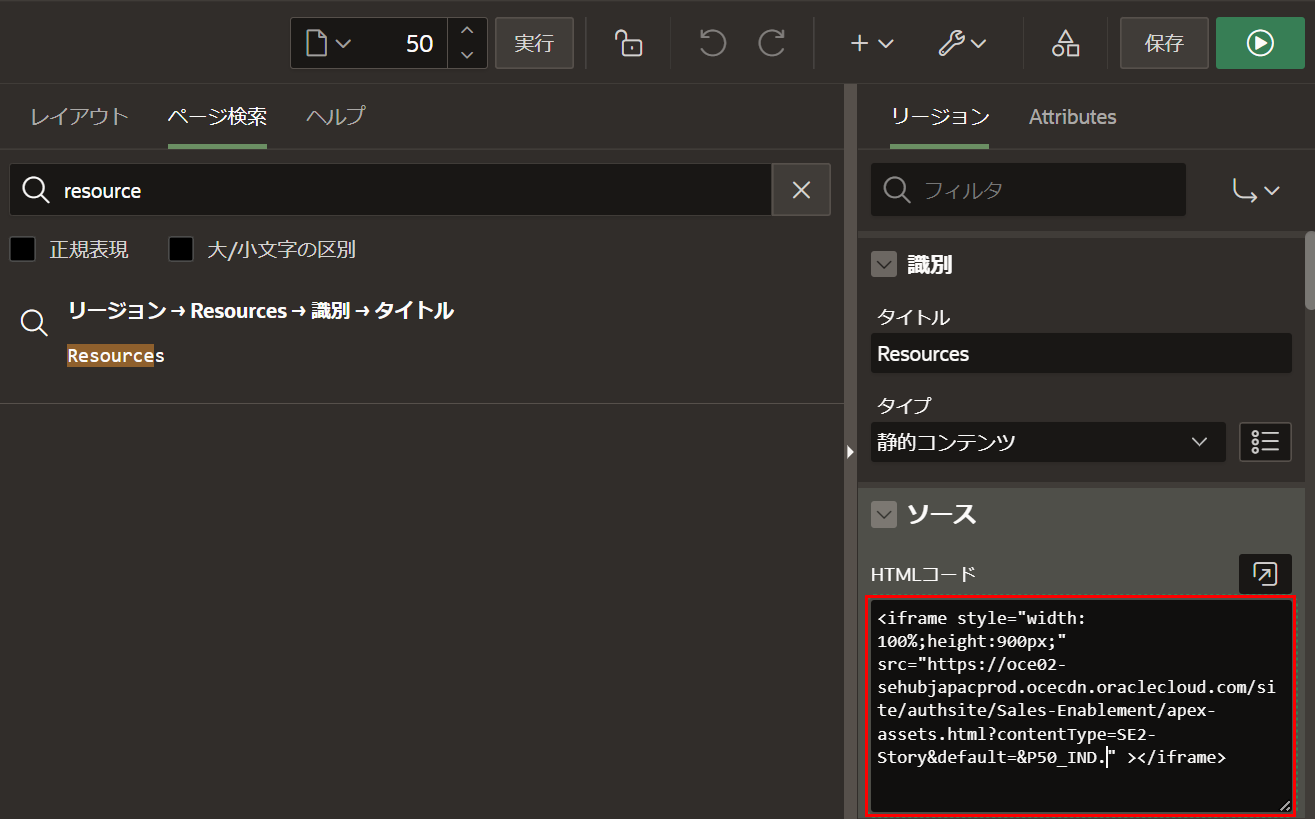1315x819 pixels.
Task: Open the go-to group arrow menu
Action: click(x=1257, y=190)
